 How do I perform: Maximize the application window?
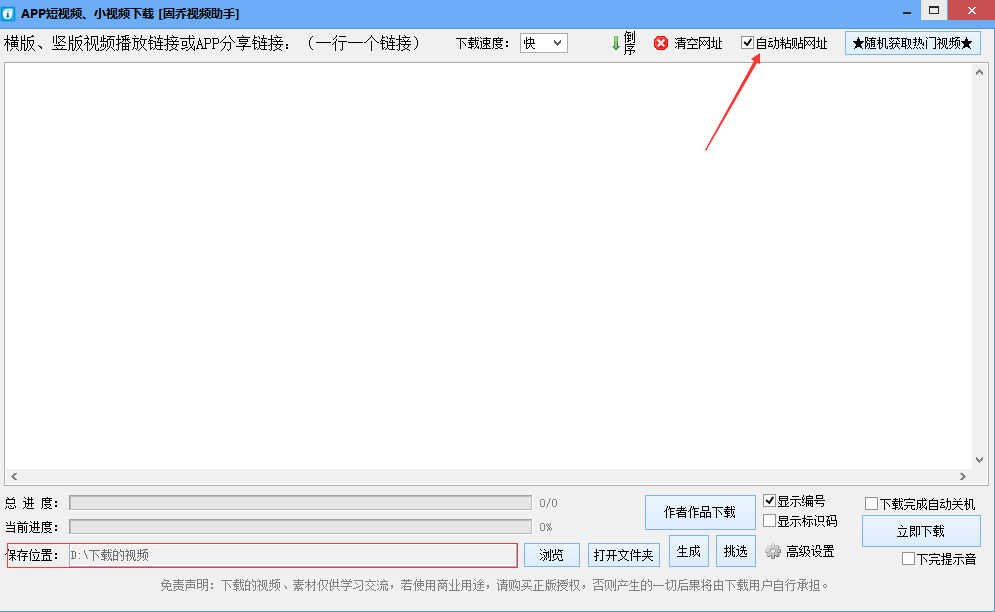click(x=934, y=10)
